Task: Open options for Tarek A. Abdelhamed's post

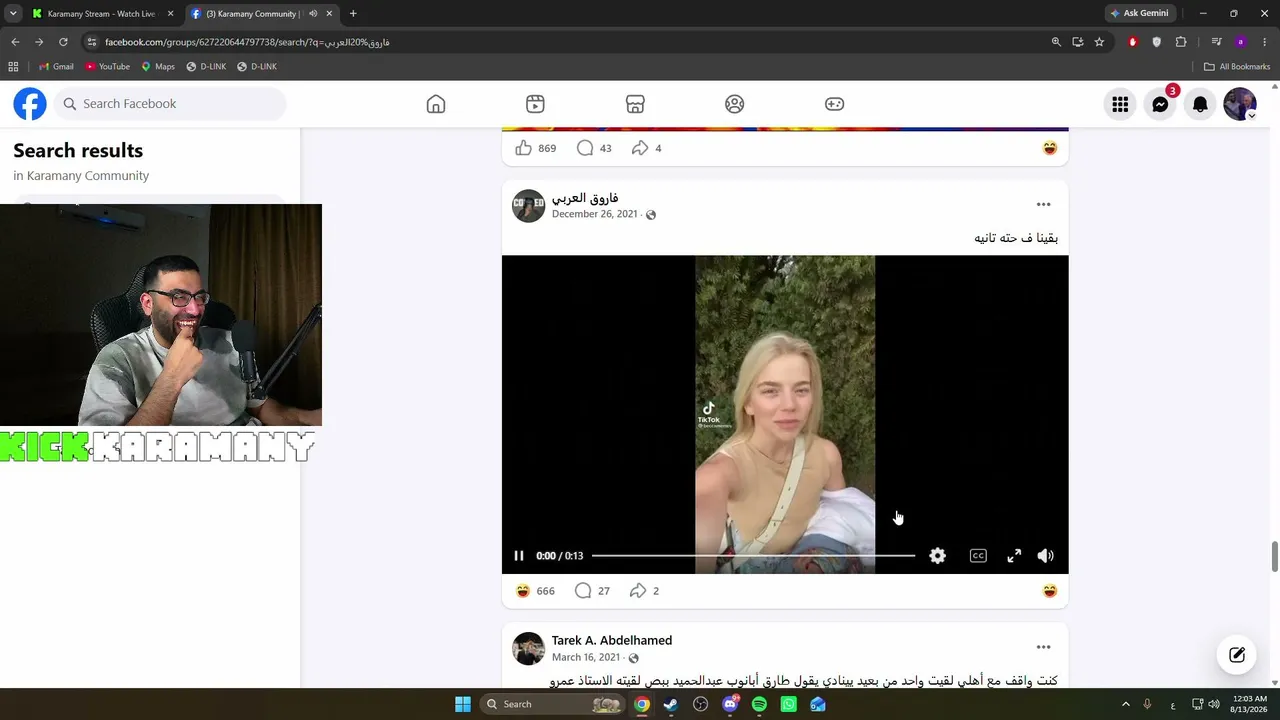Action: [x=1043, y=647]
